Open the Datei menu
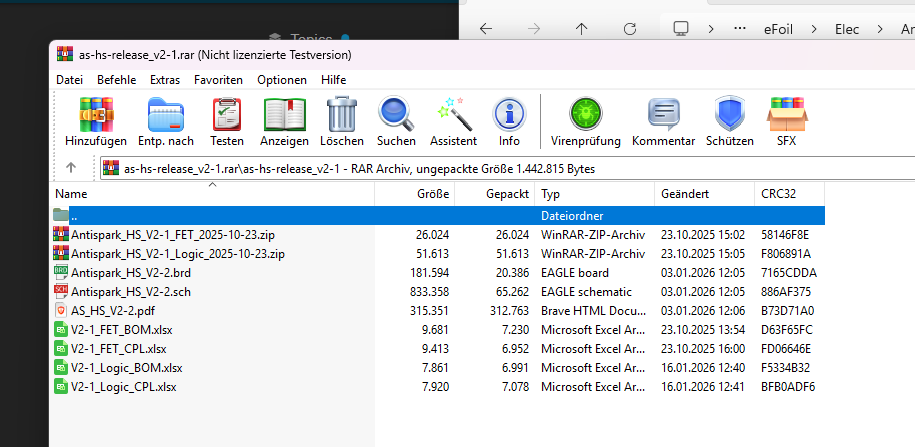 click(x=69, y=79)
